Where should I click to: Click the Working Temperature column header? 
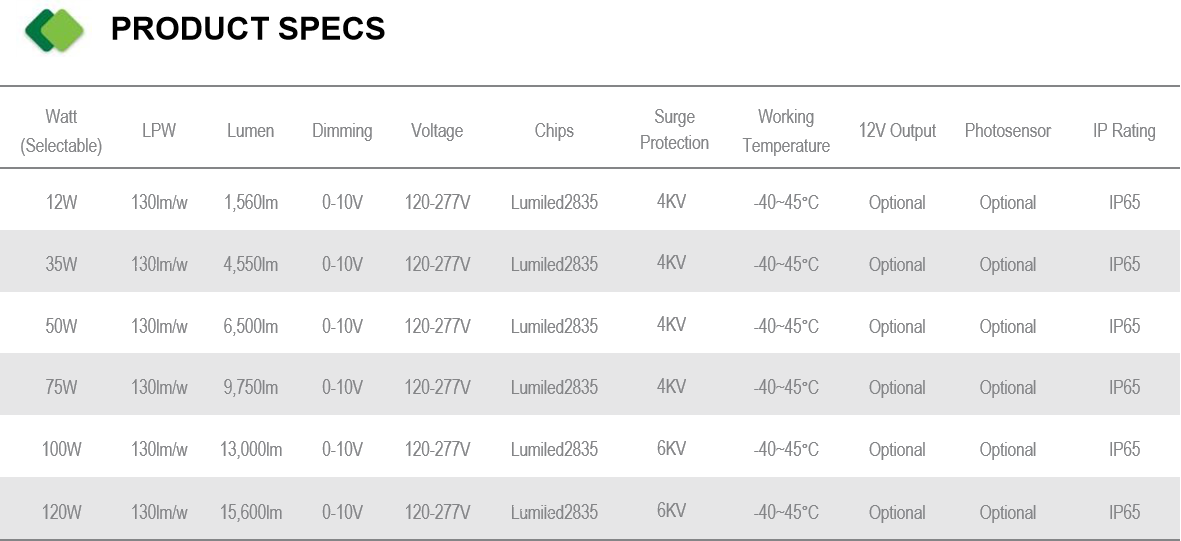[786, 131]
